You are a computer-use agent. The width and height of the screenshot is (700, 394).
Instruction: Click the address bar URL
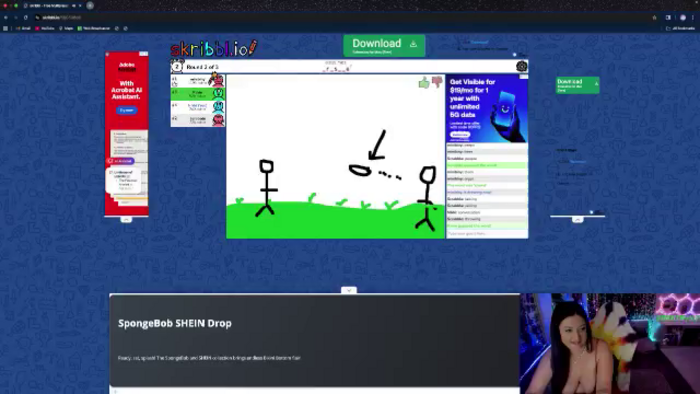pos(62,17)
